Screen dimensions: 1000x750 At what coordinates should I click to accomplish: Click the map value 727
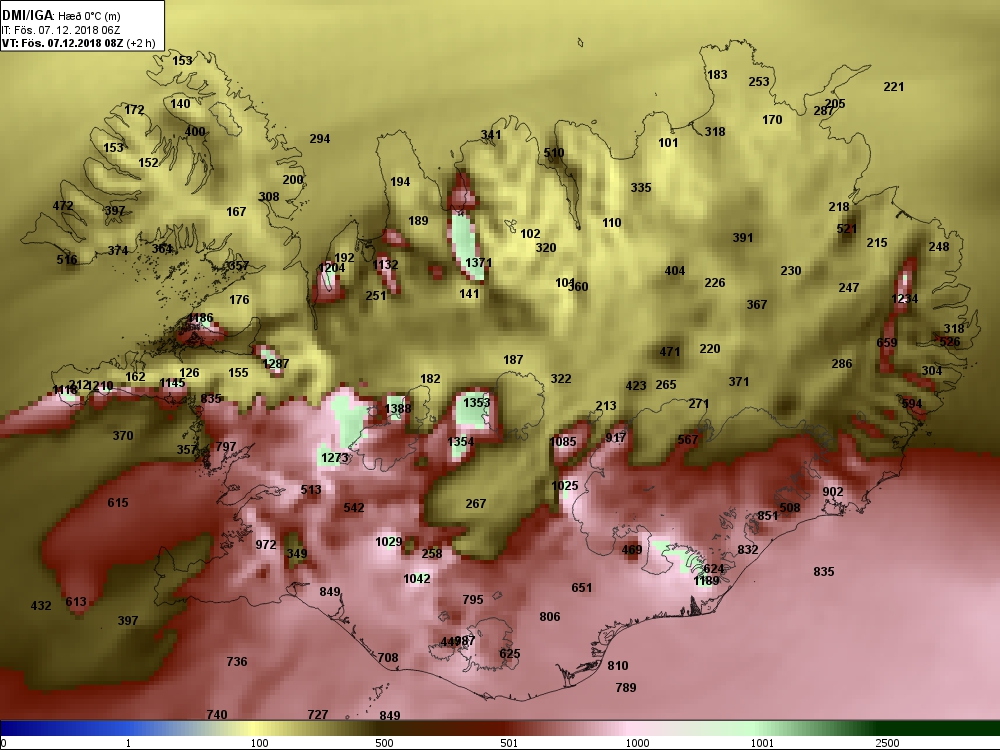pyautogui.click(x=318, y=714)
